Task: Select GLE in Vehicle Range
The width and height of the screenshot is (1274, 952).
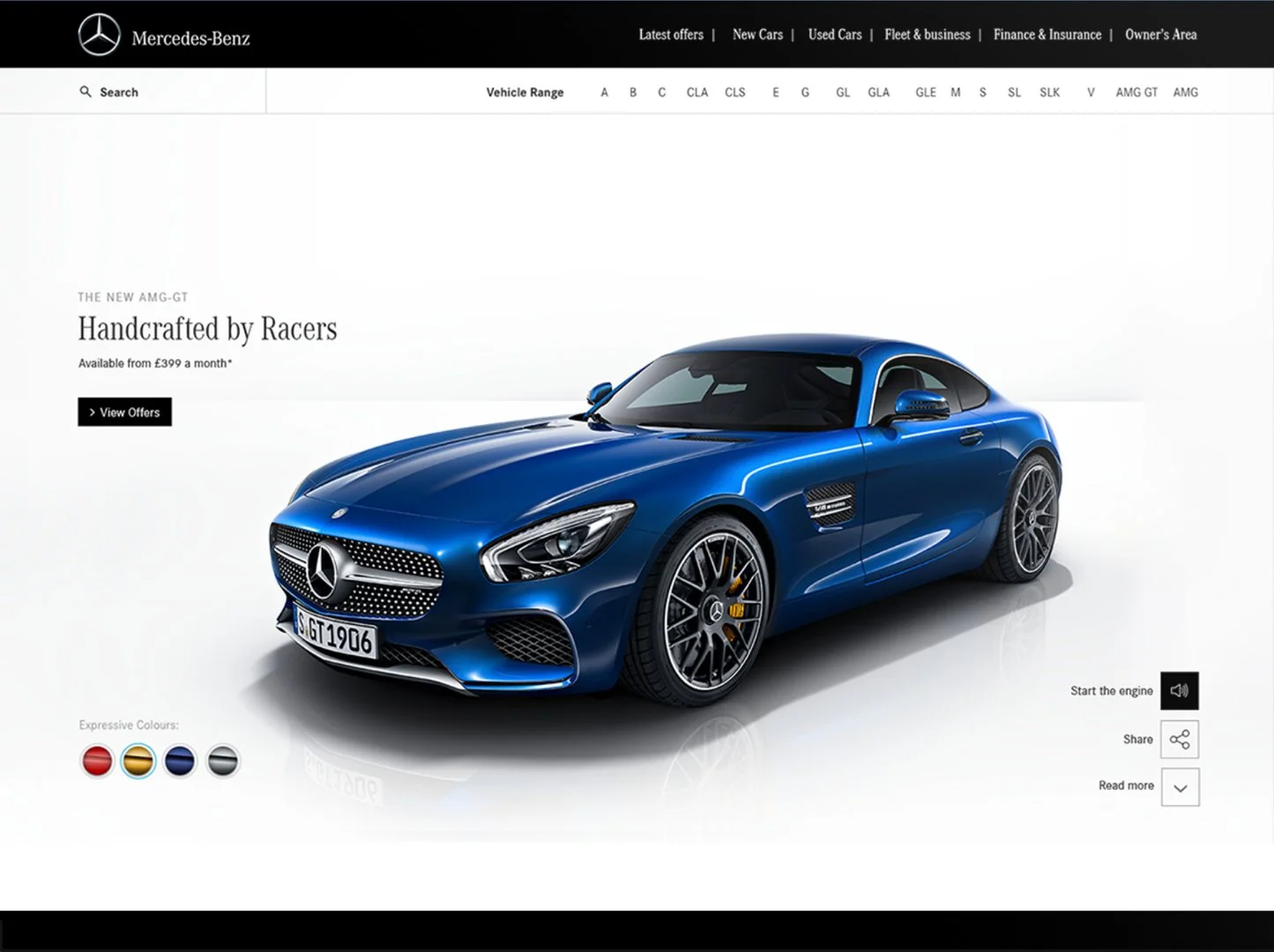Action: 926,93
